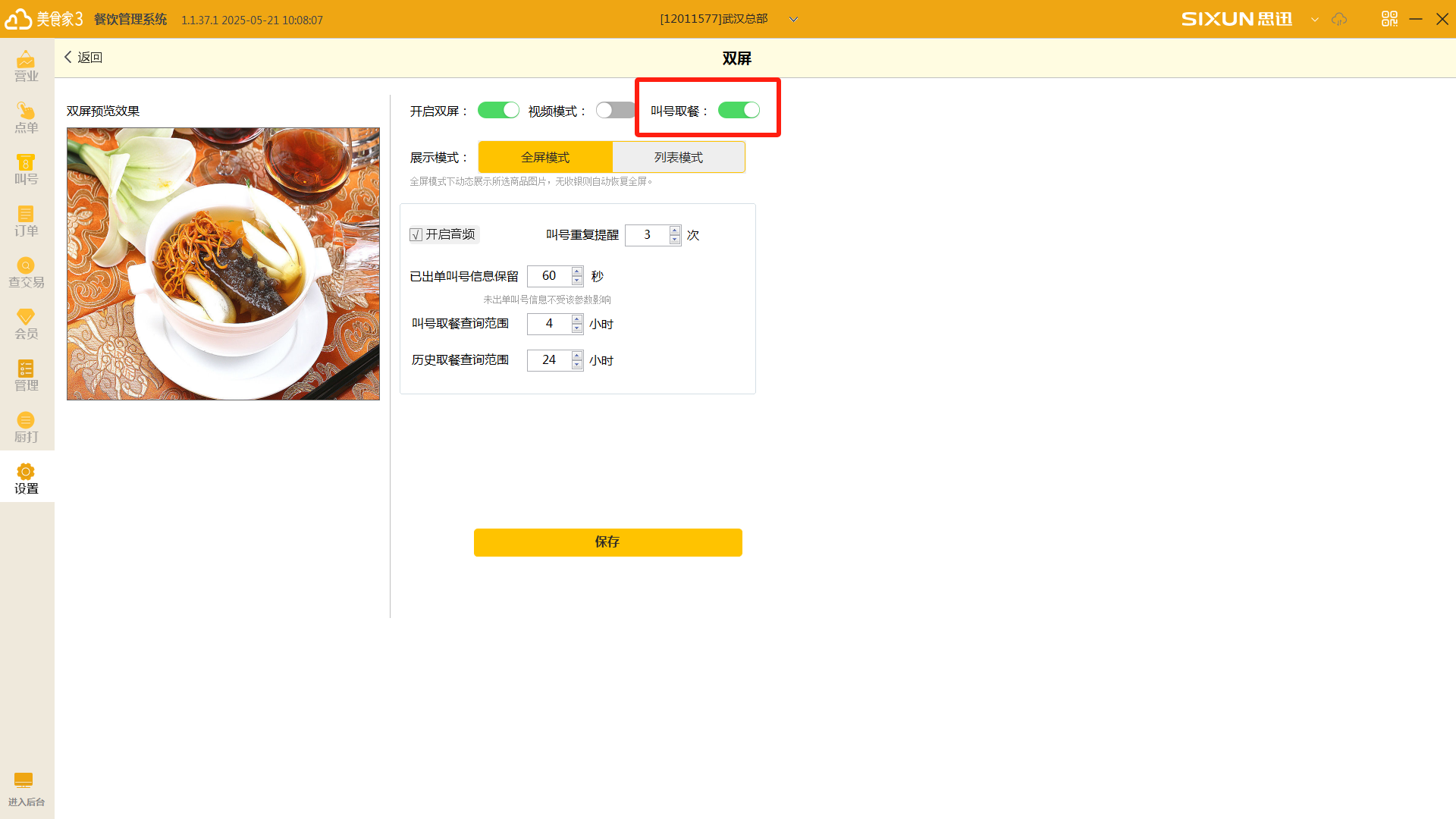This screenshot has width=1456, height=819.
Task: Open the 叫号 queue-call section
Action: (x=27, y=170)
